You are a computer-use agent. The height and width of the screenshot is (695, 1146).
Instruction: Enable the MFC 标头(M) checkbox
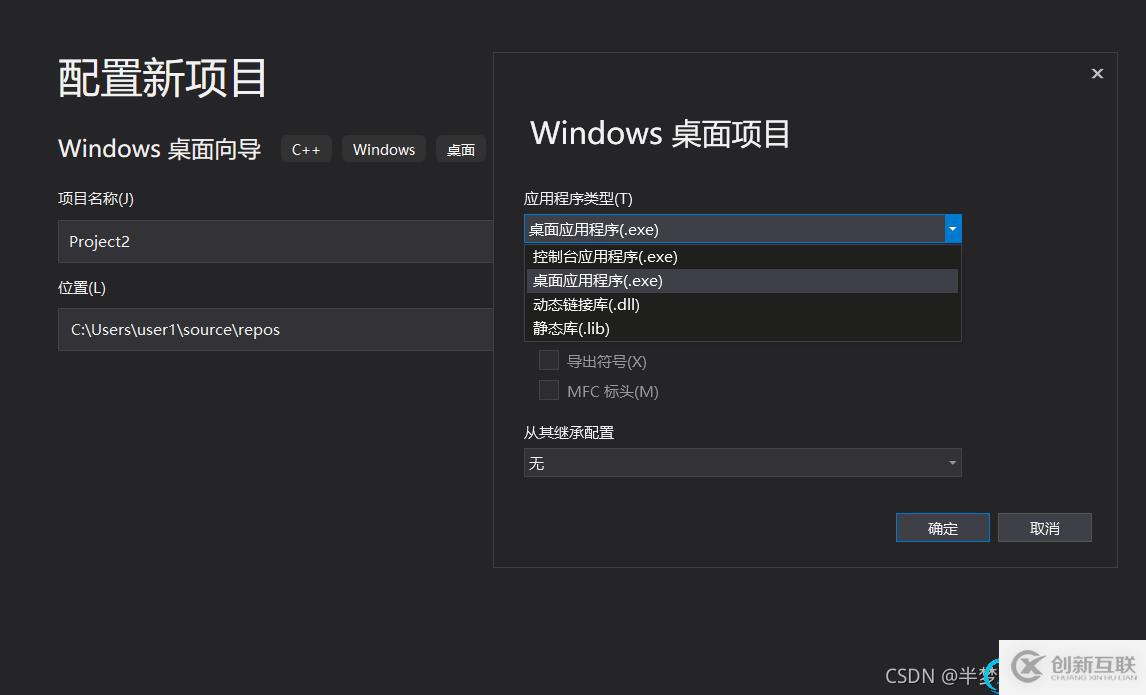tap(549, 391)
